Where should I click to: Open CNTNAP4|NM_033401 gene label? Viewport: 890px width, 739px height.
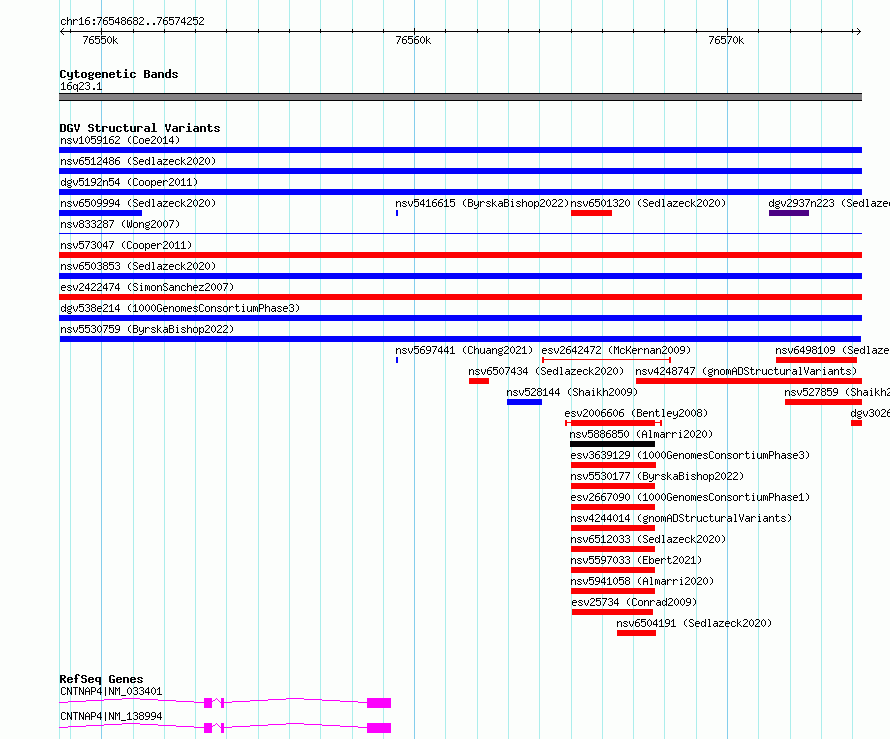[111, 691]
